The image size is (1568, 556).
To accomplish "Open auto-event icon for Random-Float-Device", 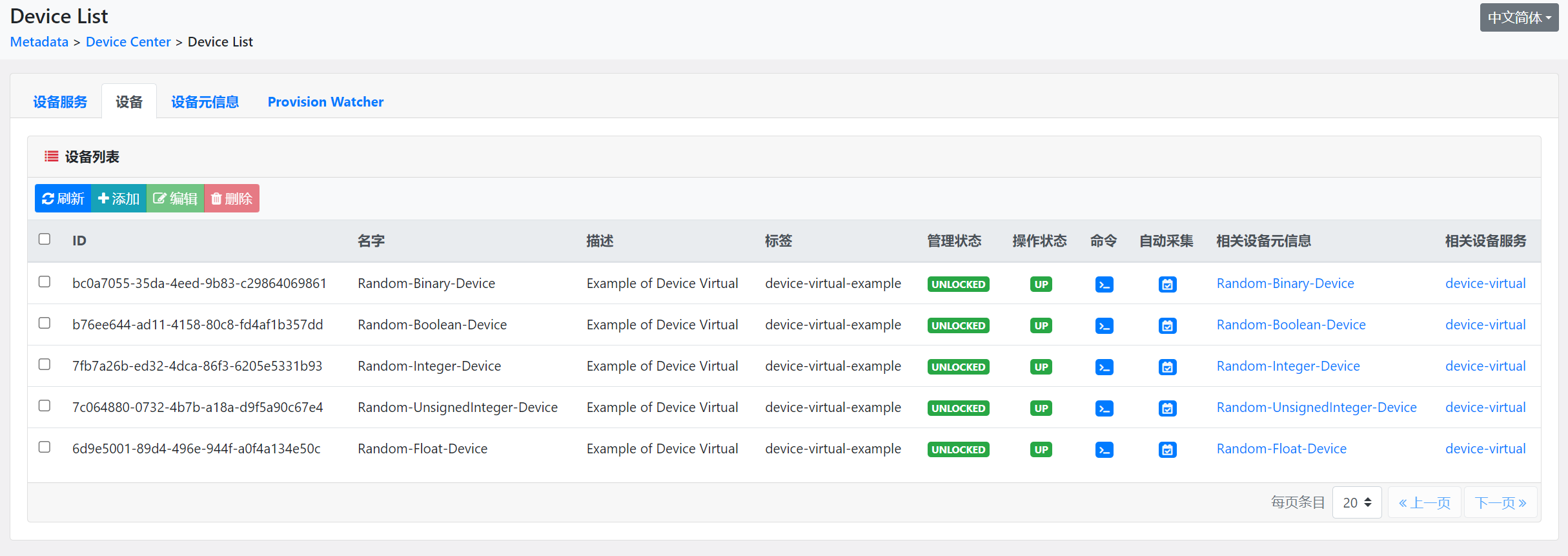I will point(1167,449).
